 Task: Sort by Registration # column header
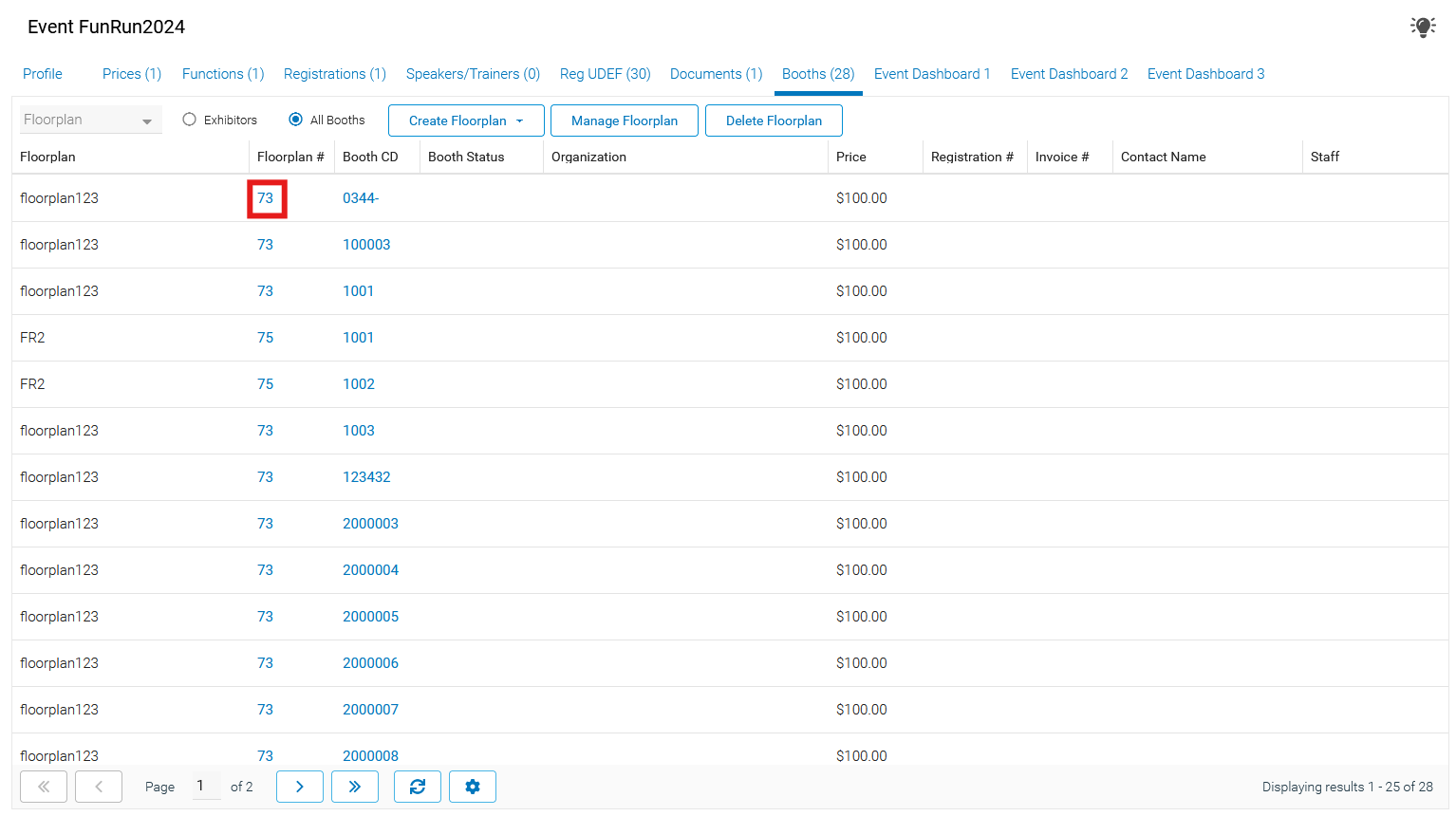pyautogui.click(x=972, y=157)
